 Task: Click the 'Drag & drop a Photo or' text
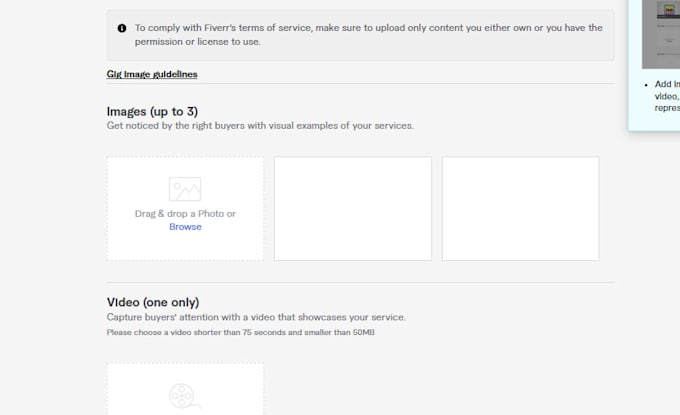[185, 214]
